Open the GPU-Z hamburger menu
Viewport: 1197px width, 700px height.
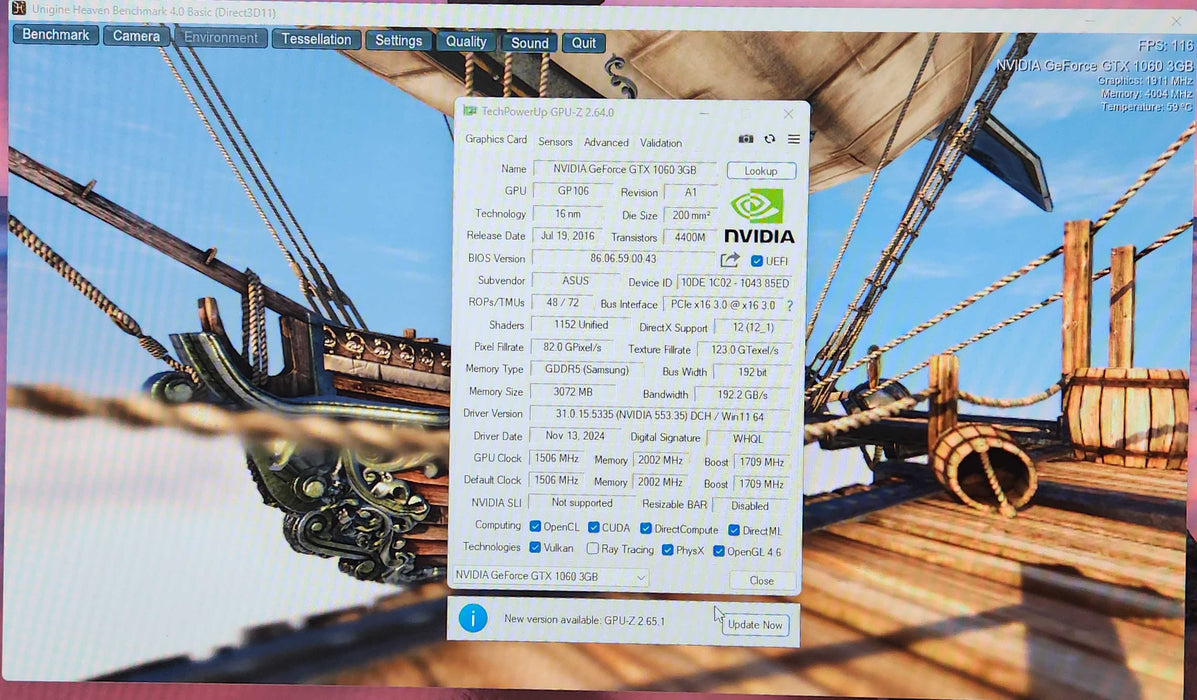click(x=794, y=139)
